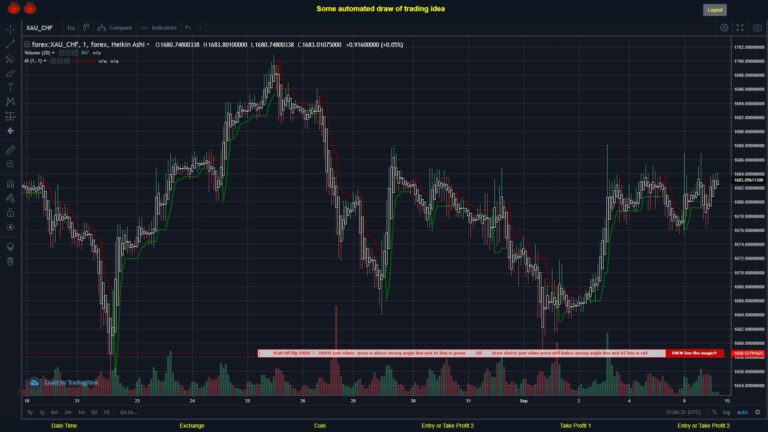
Task: Open the price scale settings gear
Action: (x=757, y=412)
